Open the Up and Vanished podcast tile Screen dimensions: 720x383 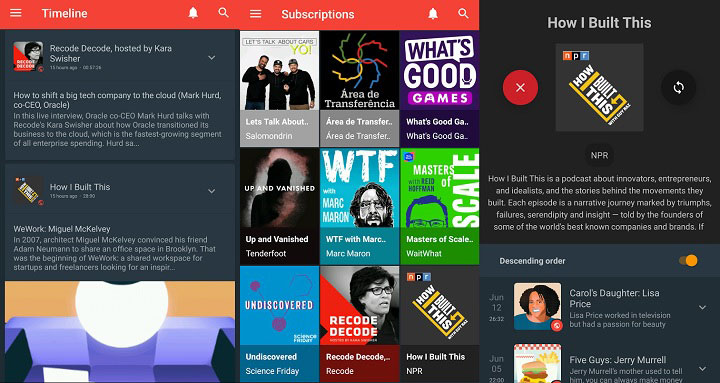tap(279, 206)
